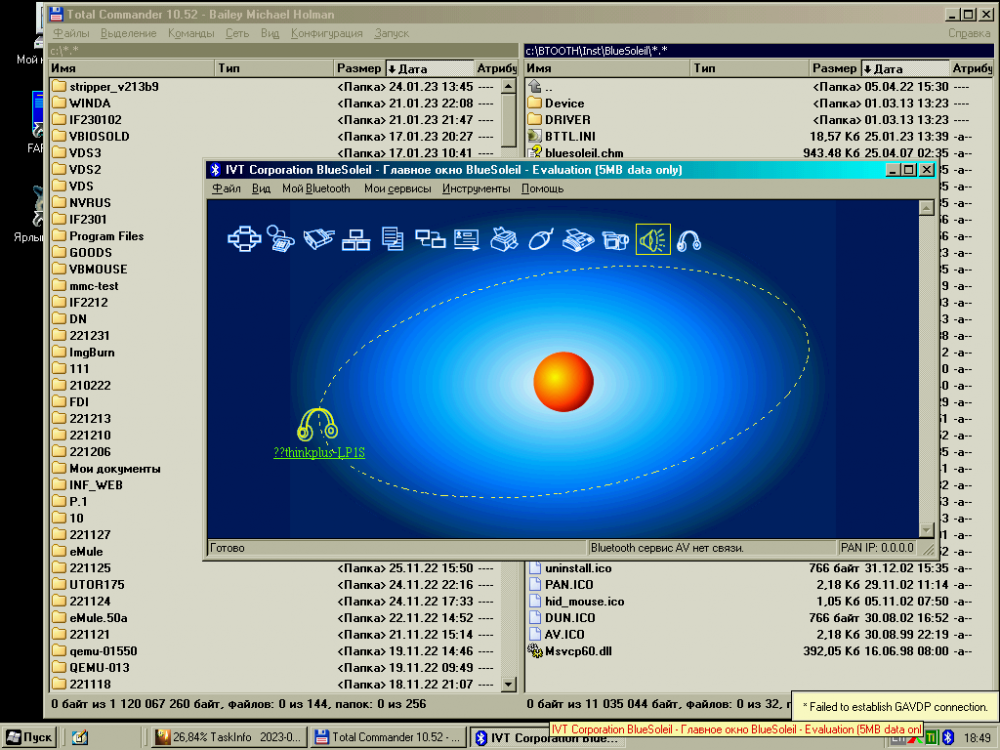Switch to Total Commander taskbar button
Viewport: 1000px width, 750px height.
[388, 737]
